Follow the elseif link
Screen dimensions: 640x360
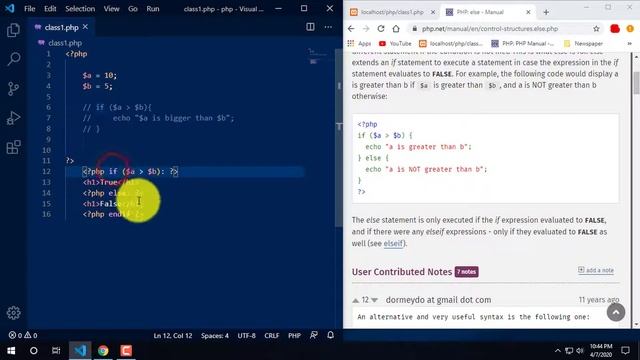393,243
